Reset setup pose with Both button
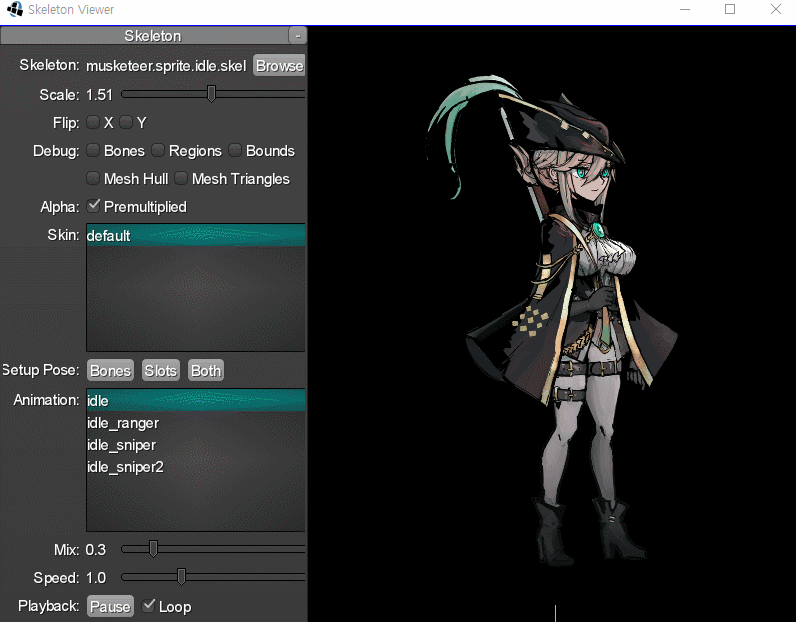The height and width of the screenshot is (622, 796). coord(206,371)
